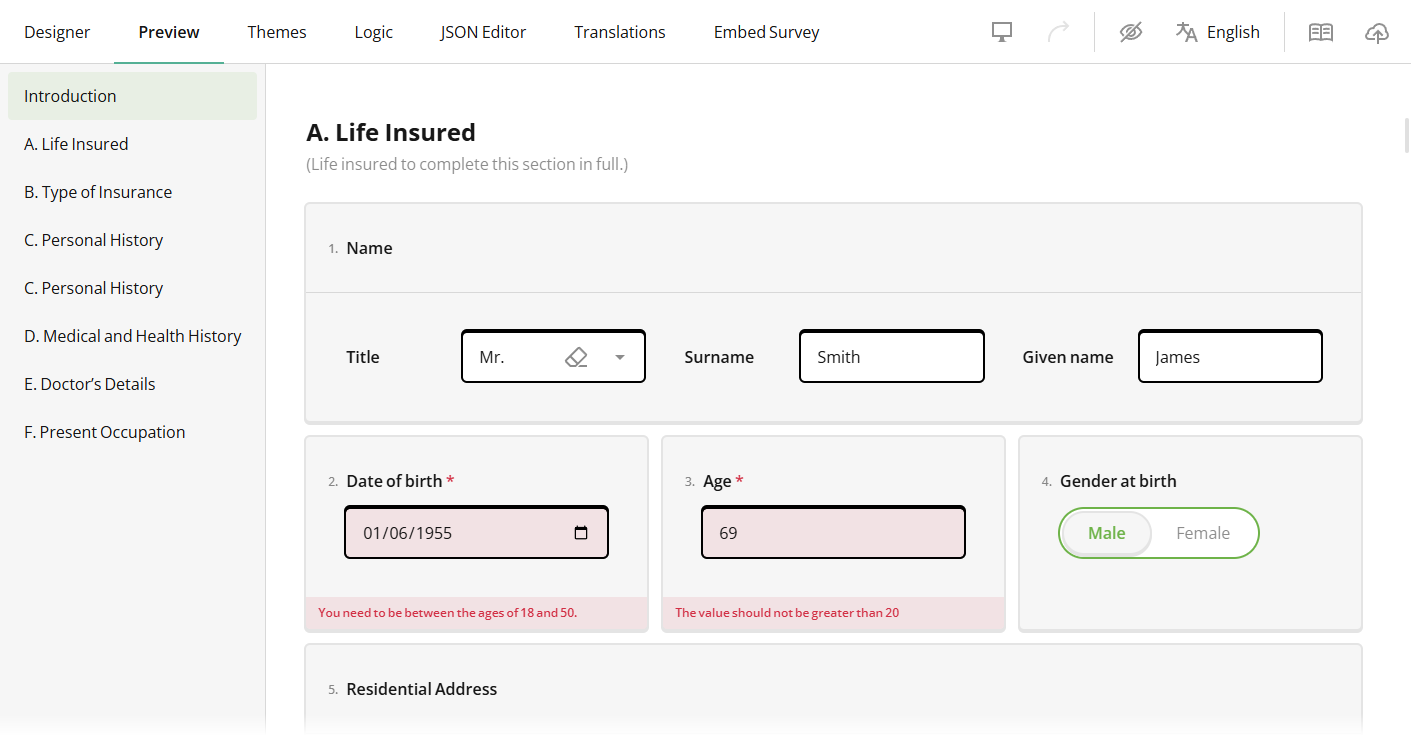Image resolution: width=1411 pixels, height=736 pixels.
Task: Click the language translation icon next to English
Action: click(x=1187, y=31)
